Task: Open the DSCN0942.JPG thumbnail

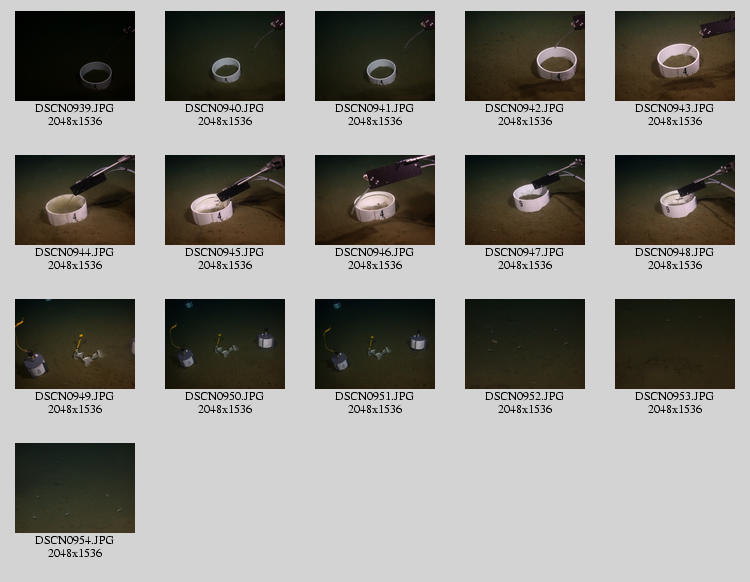Action: pyautogui.click(x=525, y=56)
